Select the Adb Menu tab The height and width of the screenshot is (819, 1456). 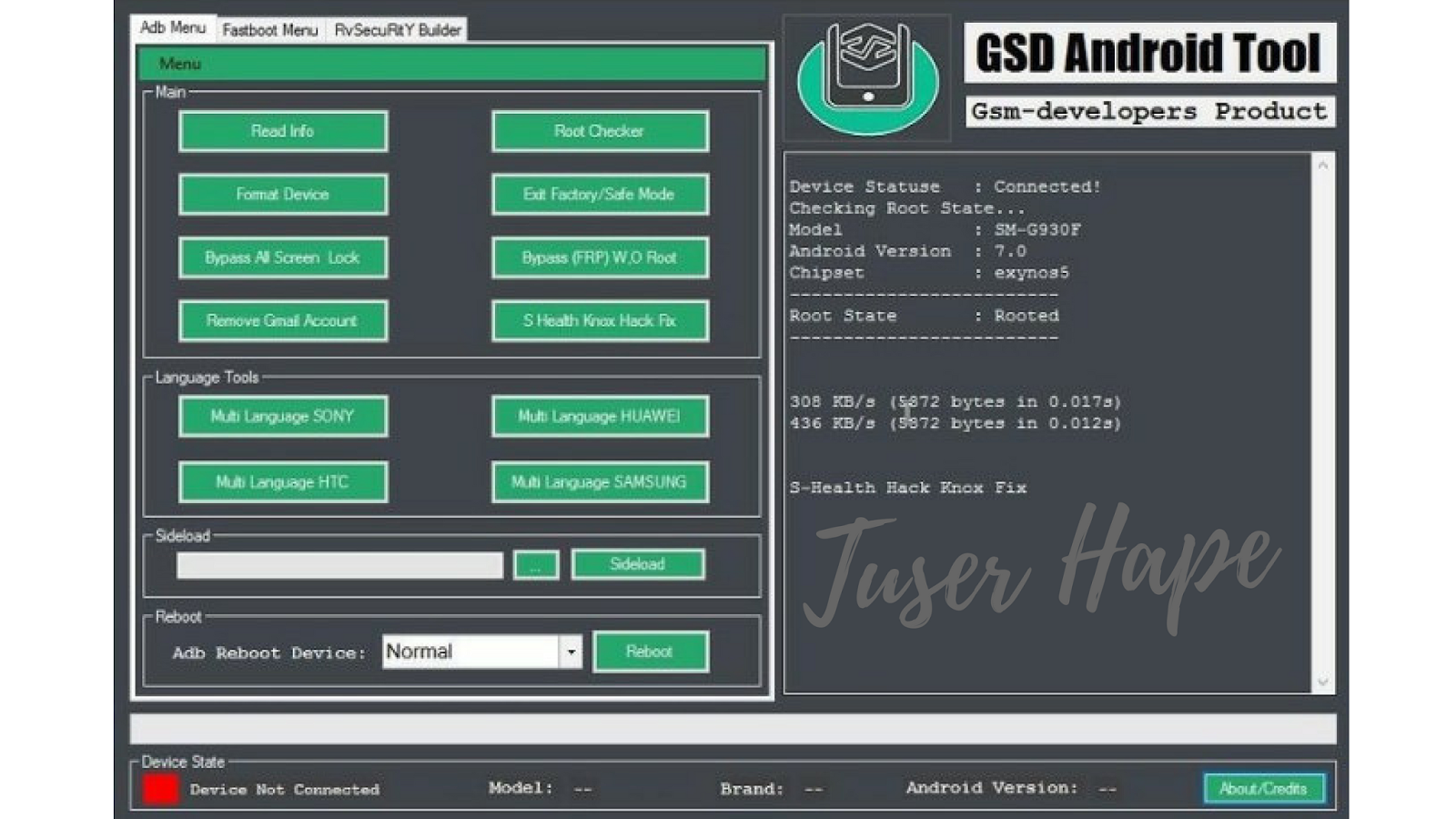tap(170, 28)
